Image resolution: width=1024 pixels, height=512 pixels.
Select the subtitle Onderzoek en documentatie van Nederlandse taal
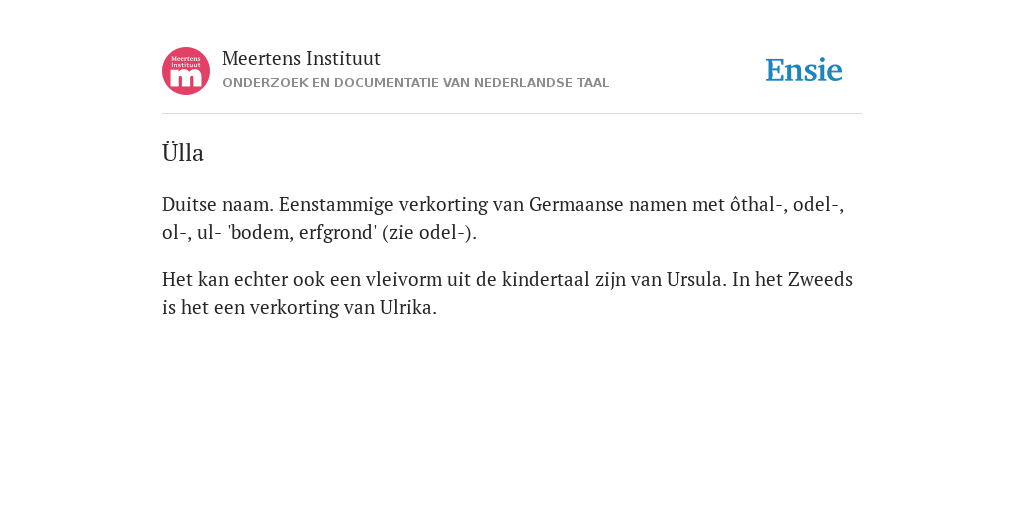pyautogui.click(x=415, y=83)
